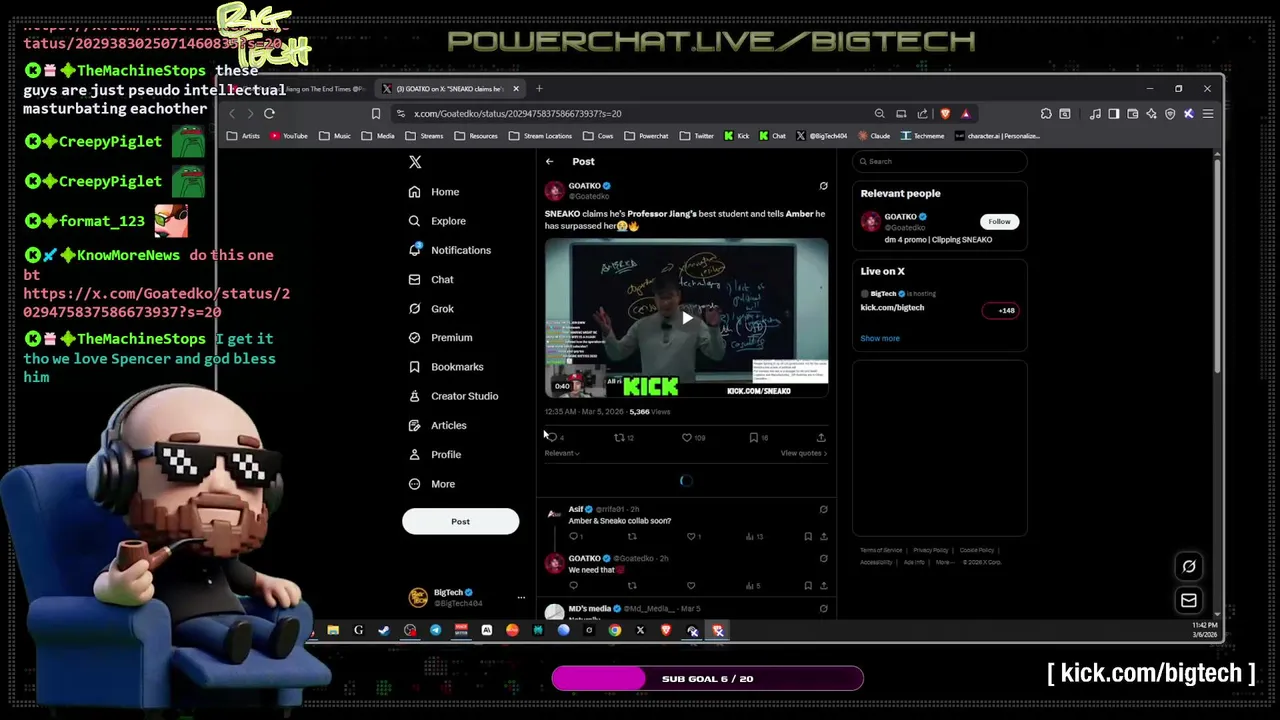Open account switcher menu beside BigTech
This screenshot has height=720, width=1280.
click(520, 598)
